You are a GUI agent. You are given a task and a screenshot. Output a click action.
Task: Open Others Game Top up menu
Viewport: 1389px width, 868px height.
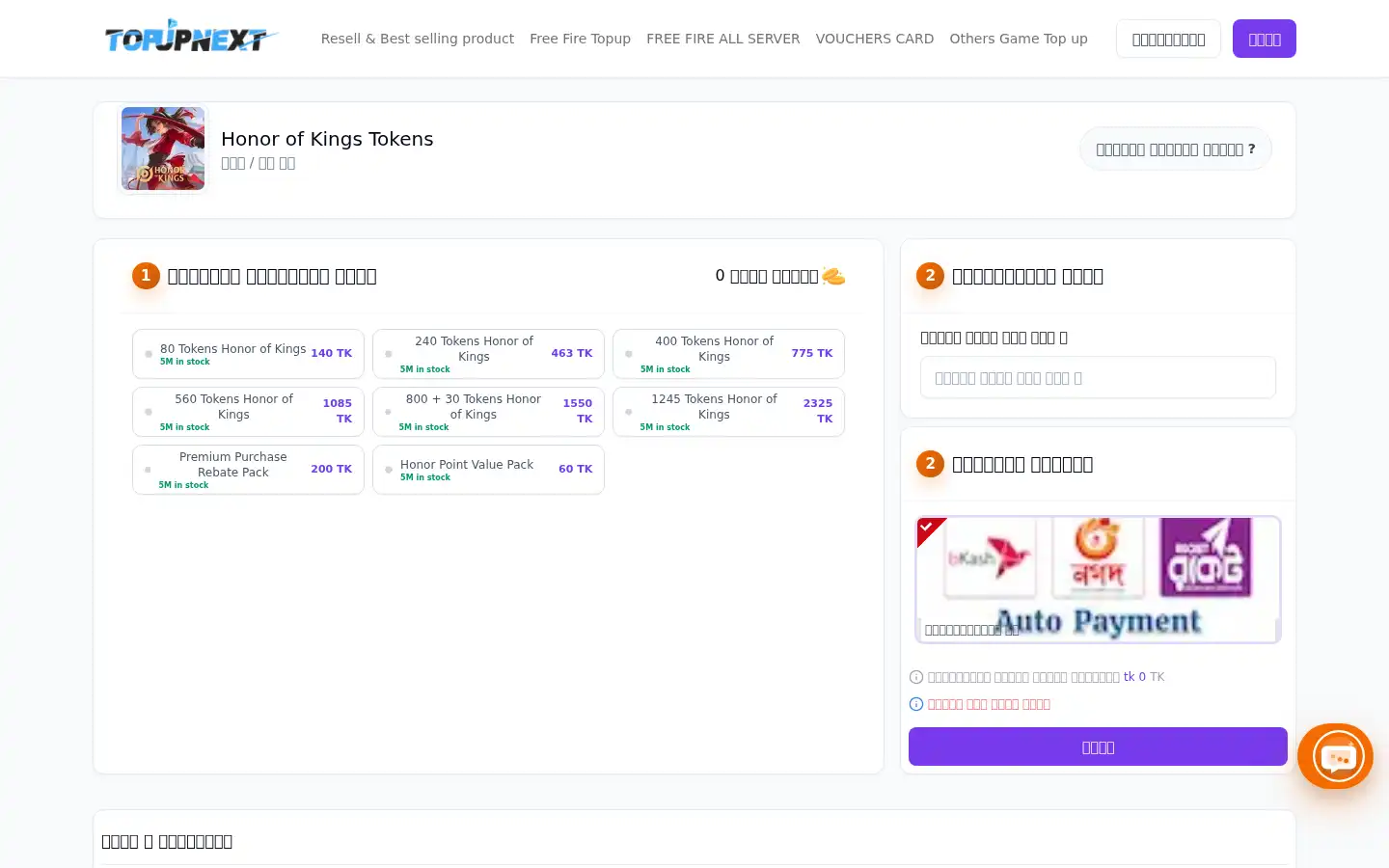(x=1019, y=39)
